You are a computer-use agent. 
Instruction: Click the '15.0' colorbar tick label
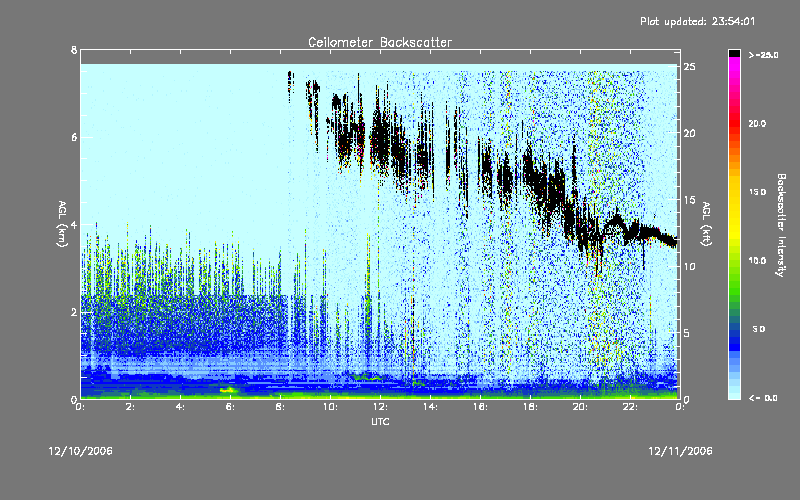[x=757, y=192]
